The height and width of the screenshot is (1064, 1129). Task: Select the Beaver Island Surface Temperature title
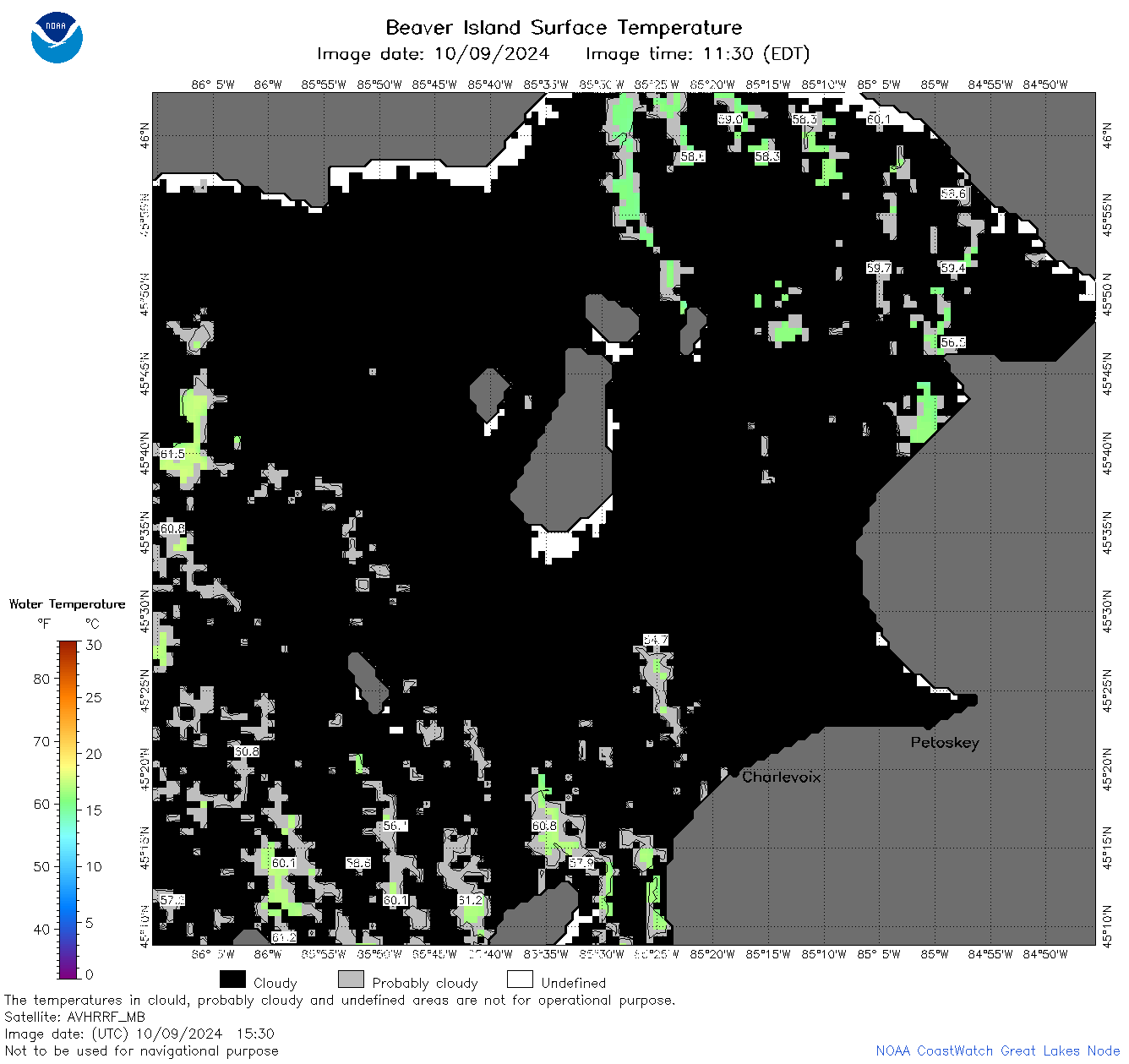coord(564,27)
